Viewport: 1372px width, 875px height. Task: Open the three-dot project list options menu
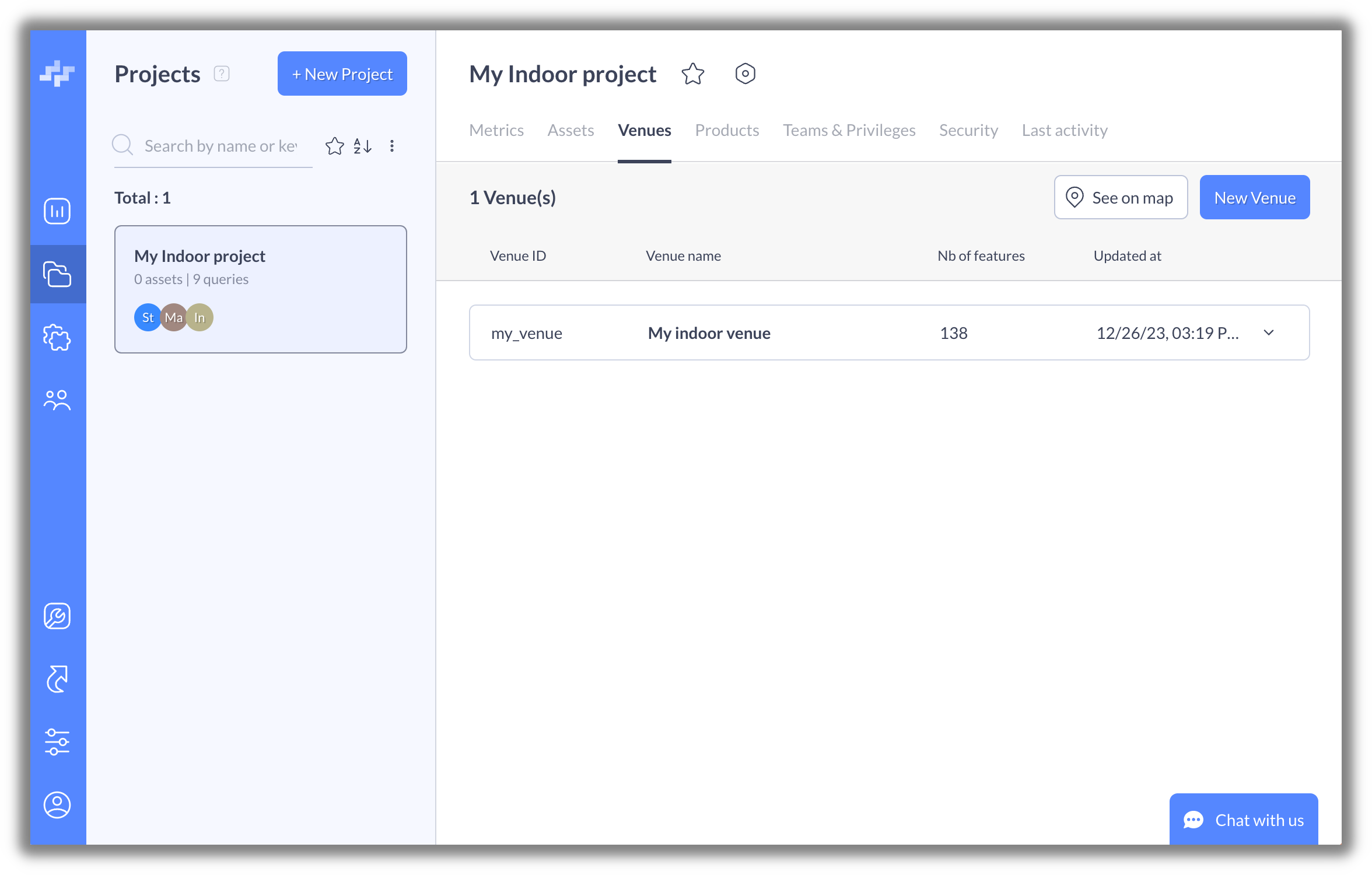[x=392, y=146]
